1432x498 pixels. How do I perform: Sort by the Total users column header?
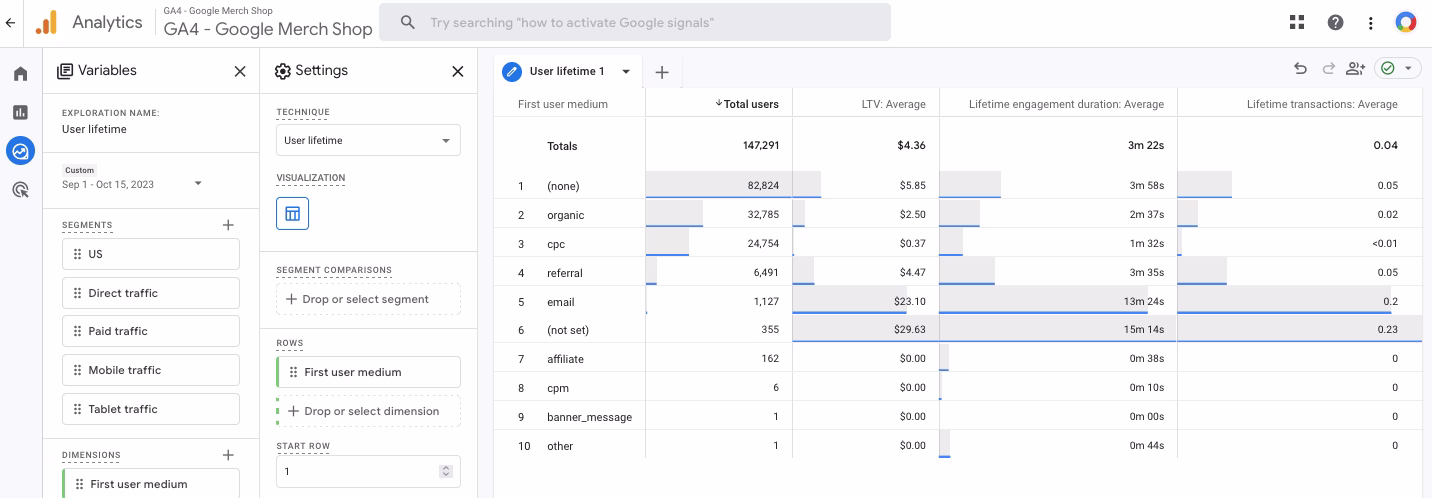pyautogui.click(x=750, y=104)
